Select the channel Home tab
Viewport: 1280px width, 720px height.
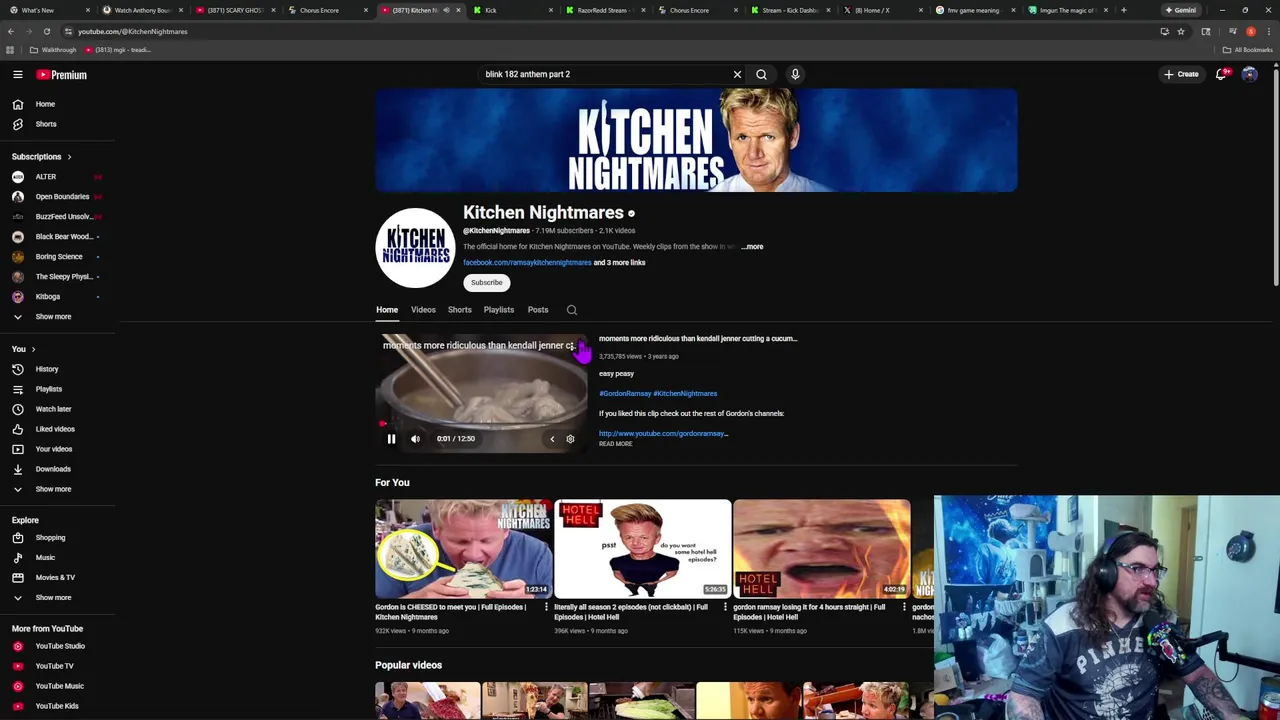pyautogui.click(x=387, y=310)
